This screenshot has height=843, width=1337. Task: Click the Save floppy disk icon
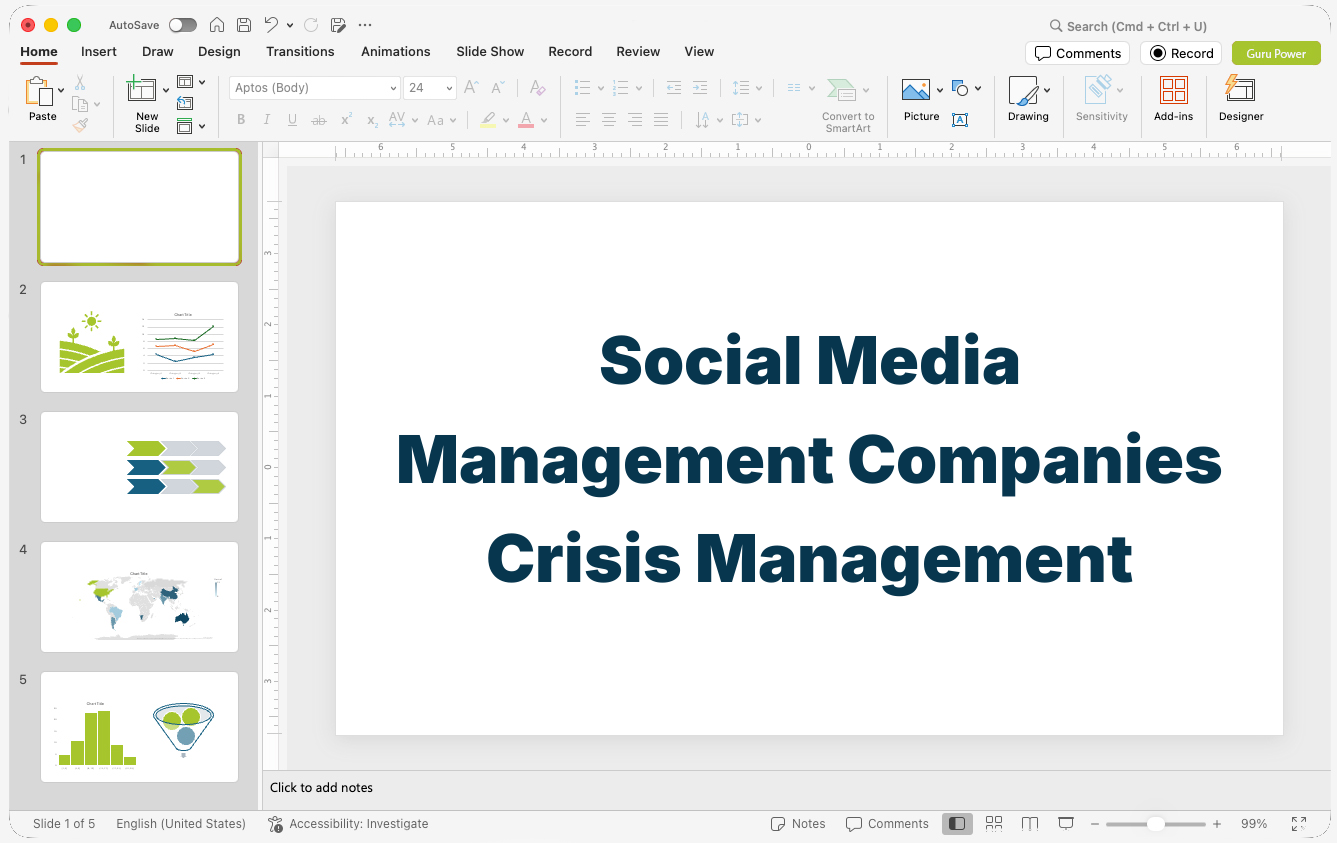pos(244,25)
